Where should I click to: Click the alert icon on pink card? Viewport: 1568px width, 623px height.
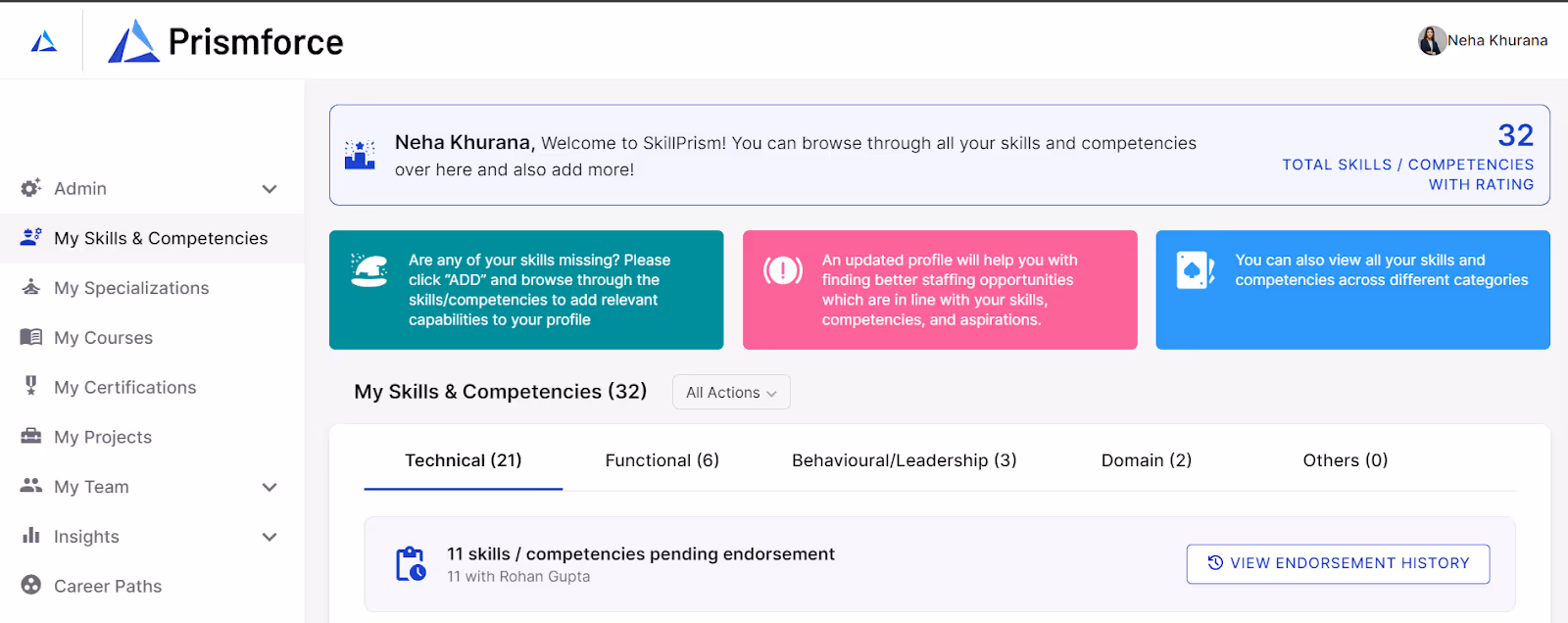pyautogui.click(x=783, y=269)
